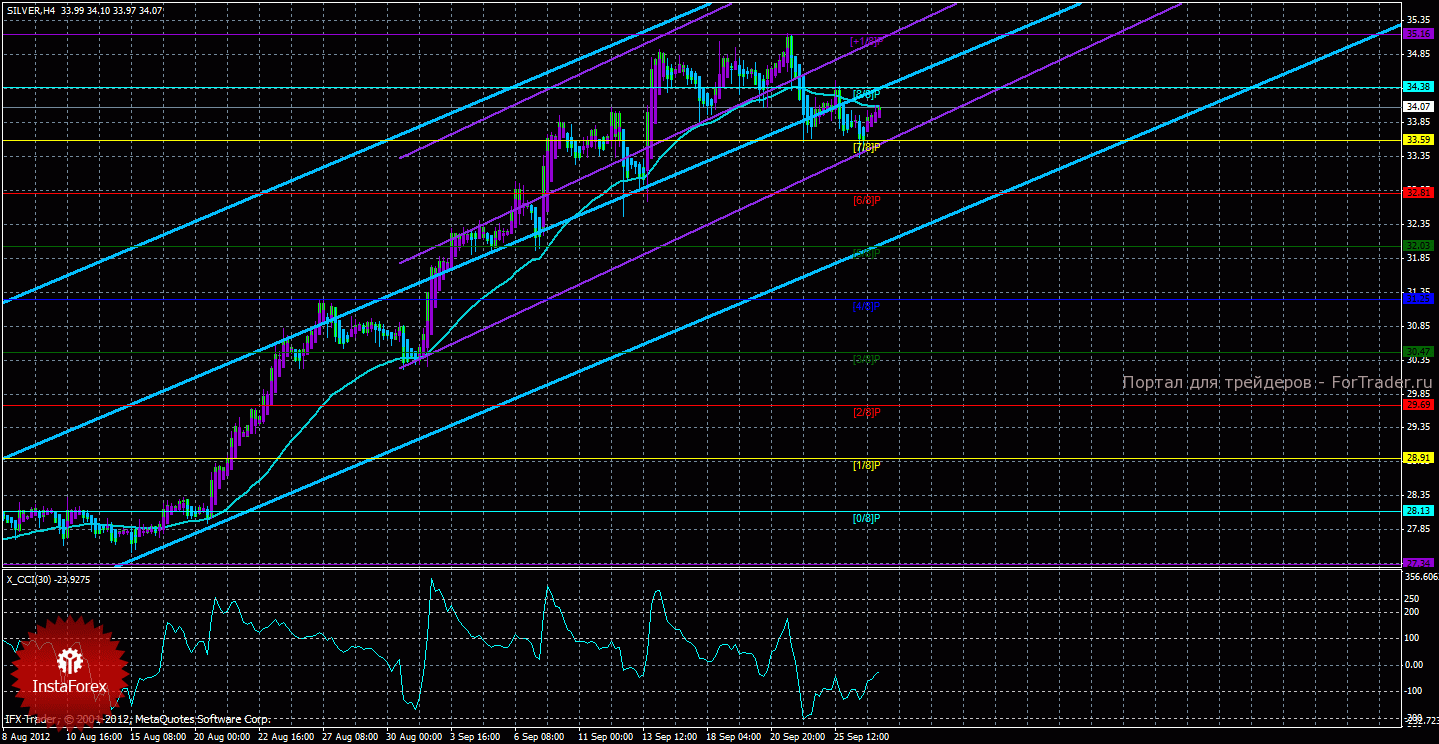Click the white 34.07 current price tag

pyautogui.click(x=1418, y=107)
